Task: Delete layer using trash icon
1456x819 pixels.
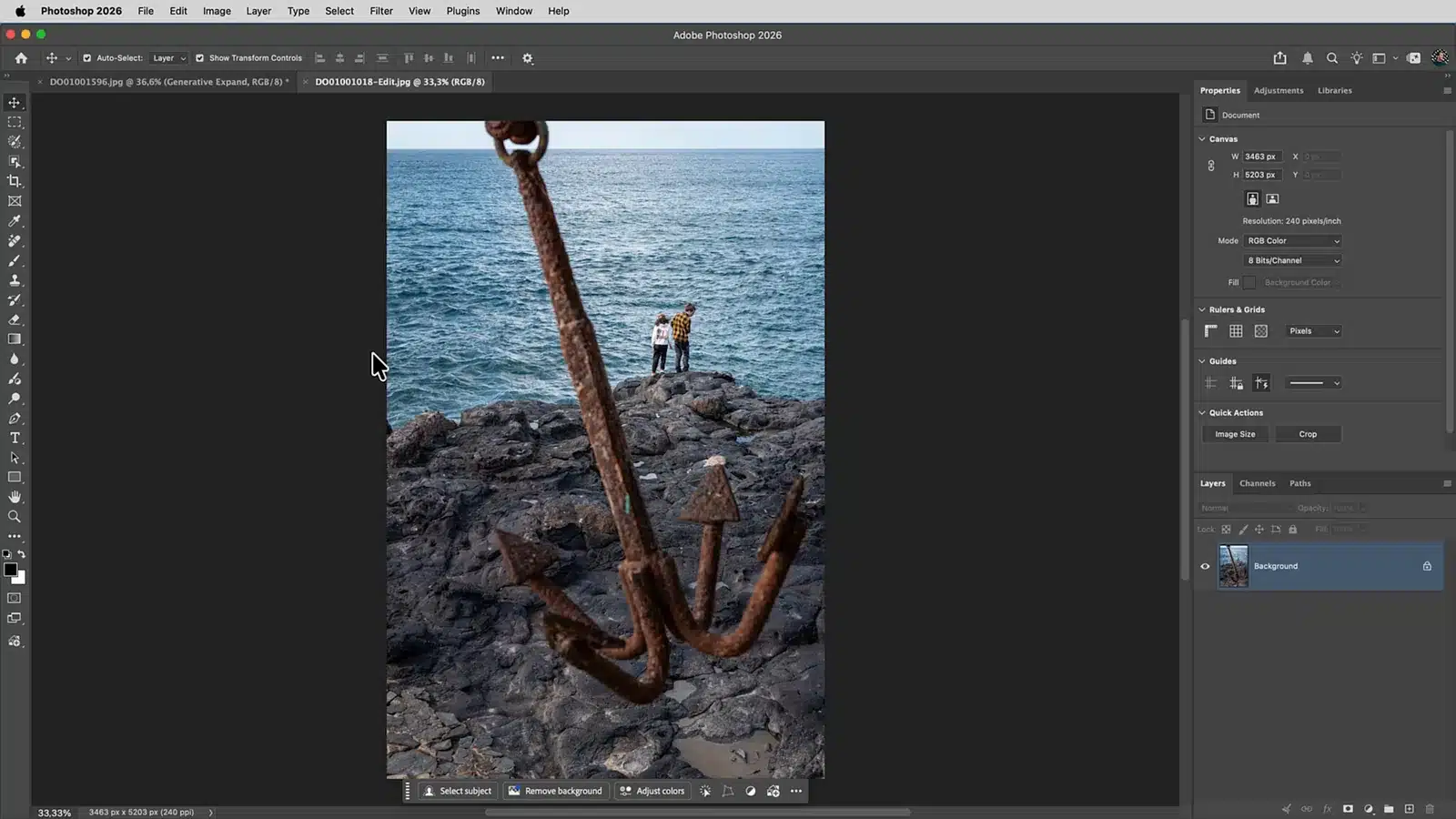Action: click(1430, 809)
